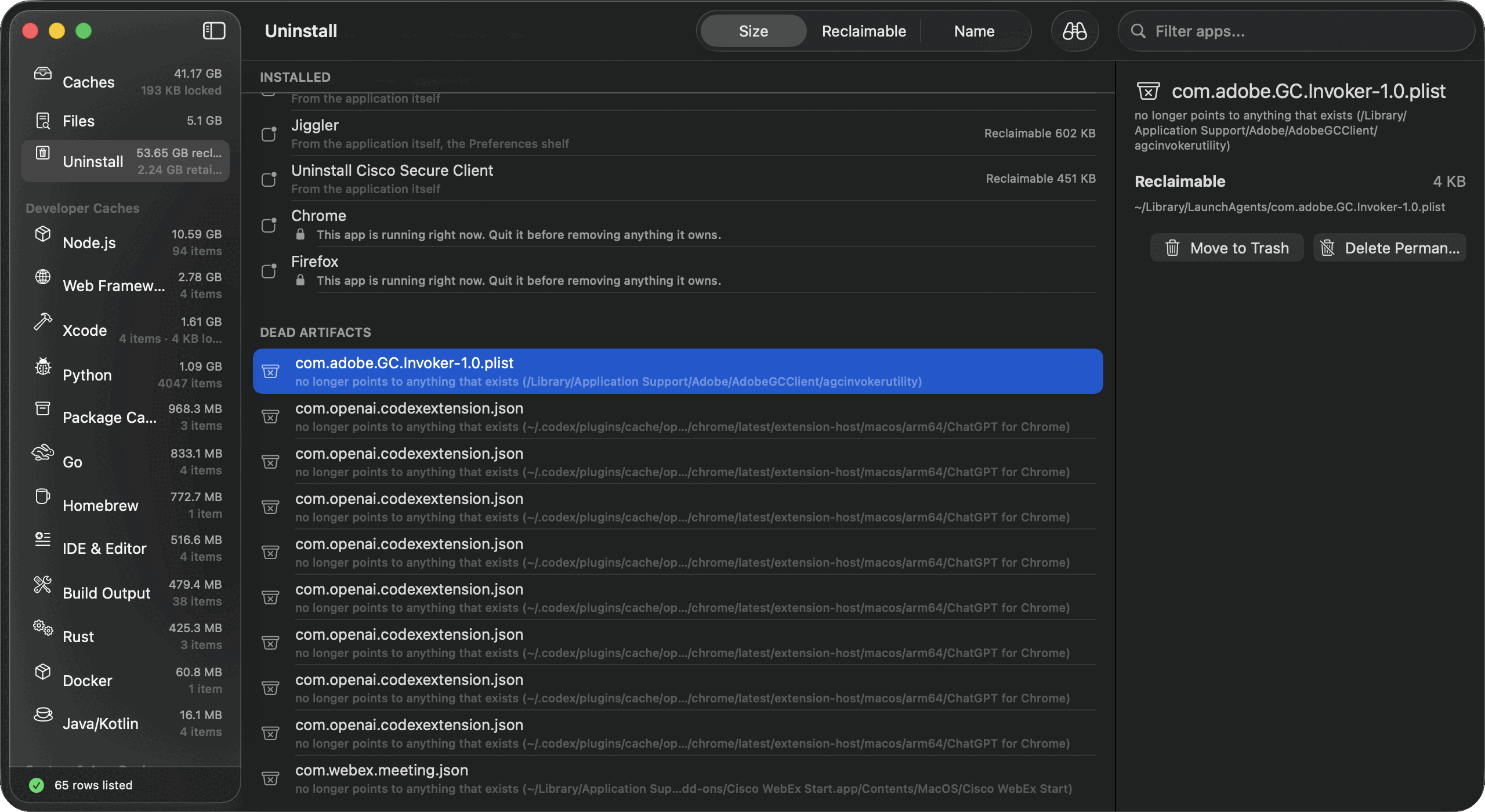Image resolution: width=1485 pixels, height=812 pixels.
Task: Click the INSTALLED section header
Action: coord(295,77)
